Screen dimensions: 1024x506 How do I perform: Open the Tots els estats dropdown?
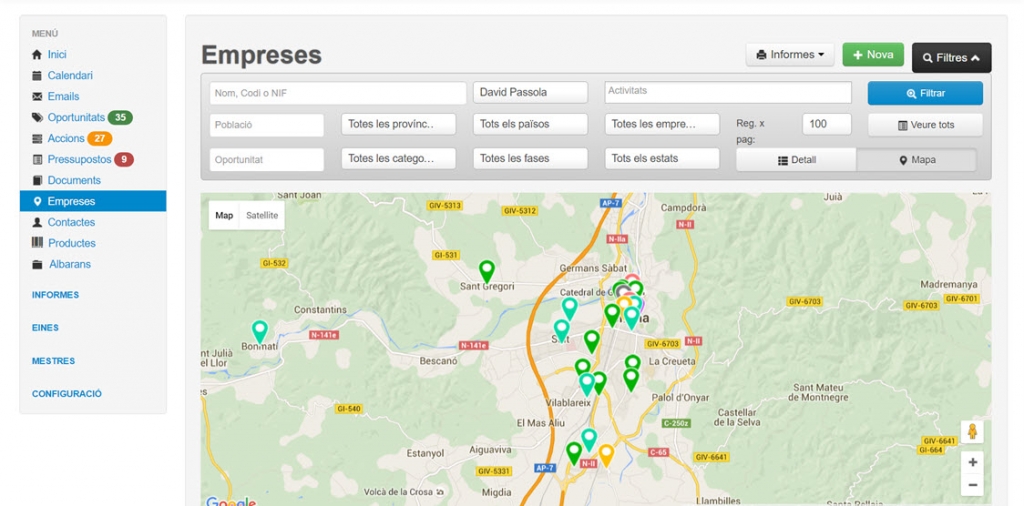[662, 159]
